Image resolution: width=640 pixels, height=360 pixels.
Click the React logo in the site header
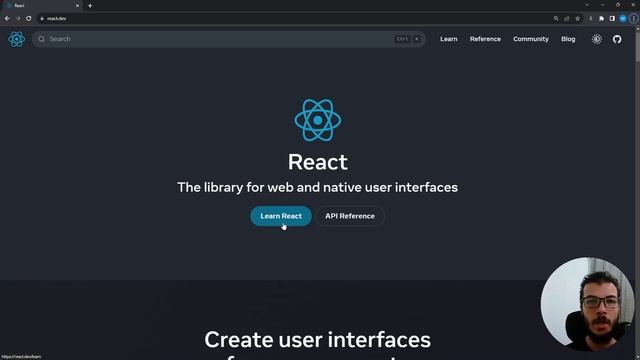[17, 39]
